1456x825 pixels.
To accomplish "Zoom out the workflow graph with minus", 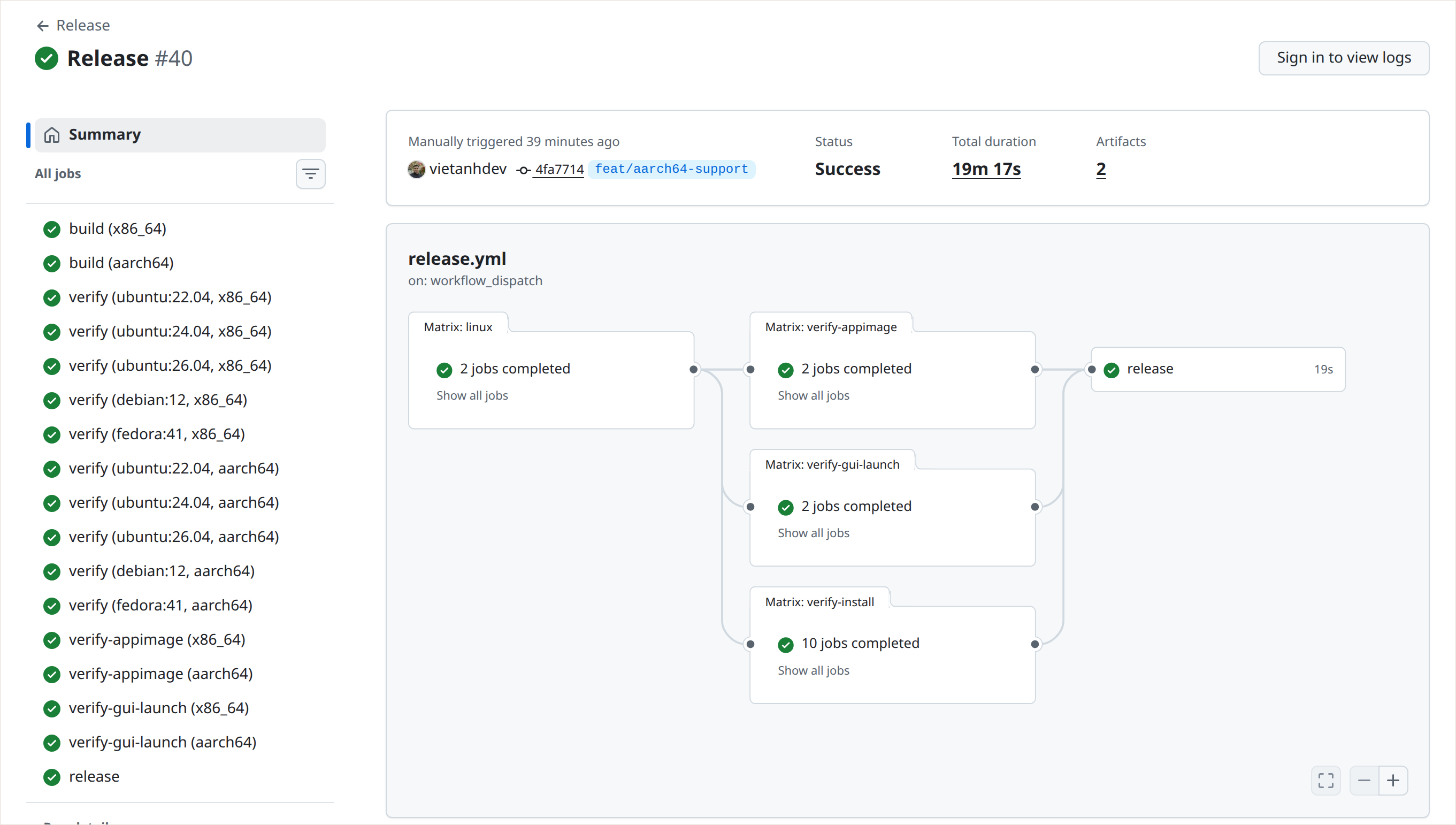I will coord(1364,780).
